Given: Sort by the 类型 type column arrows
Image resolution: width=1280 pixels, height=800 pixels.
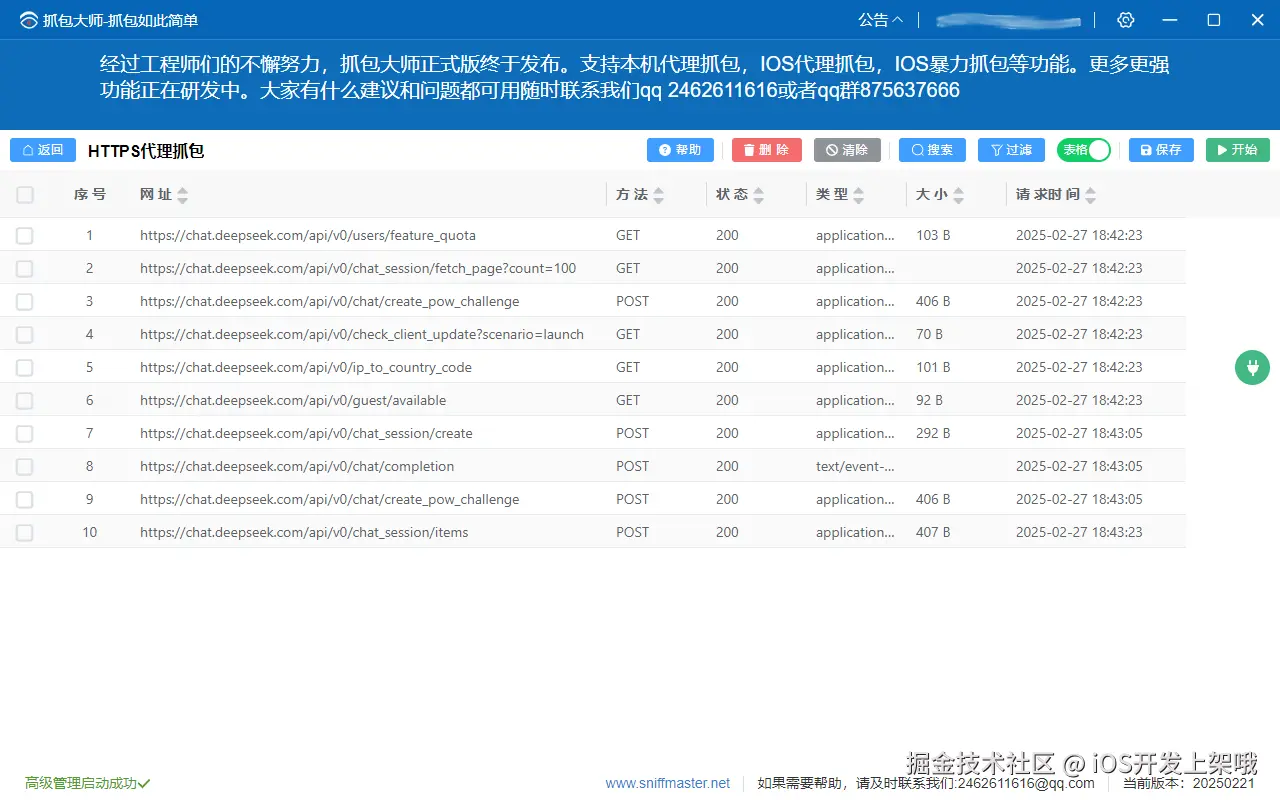Looking at the screenshot, I should [x=858, y=195].
